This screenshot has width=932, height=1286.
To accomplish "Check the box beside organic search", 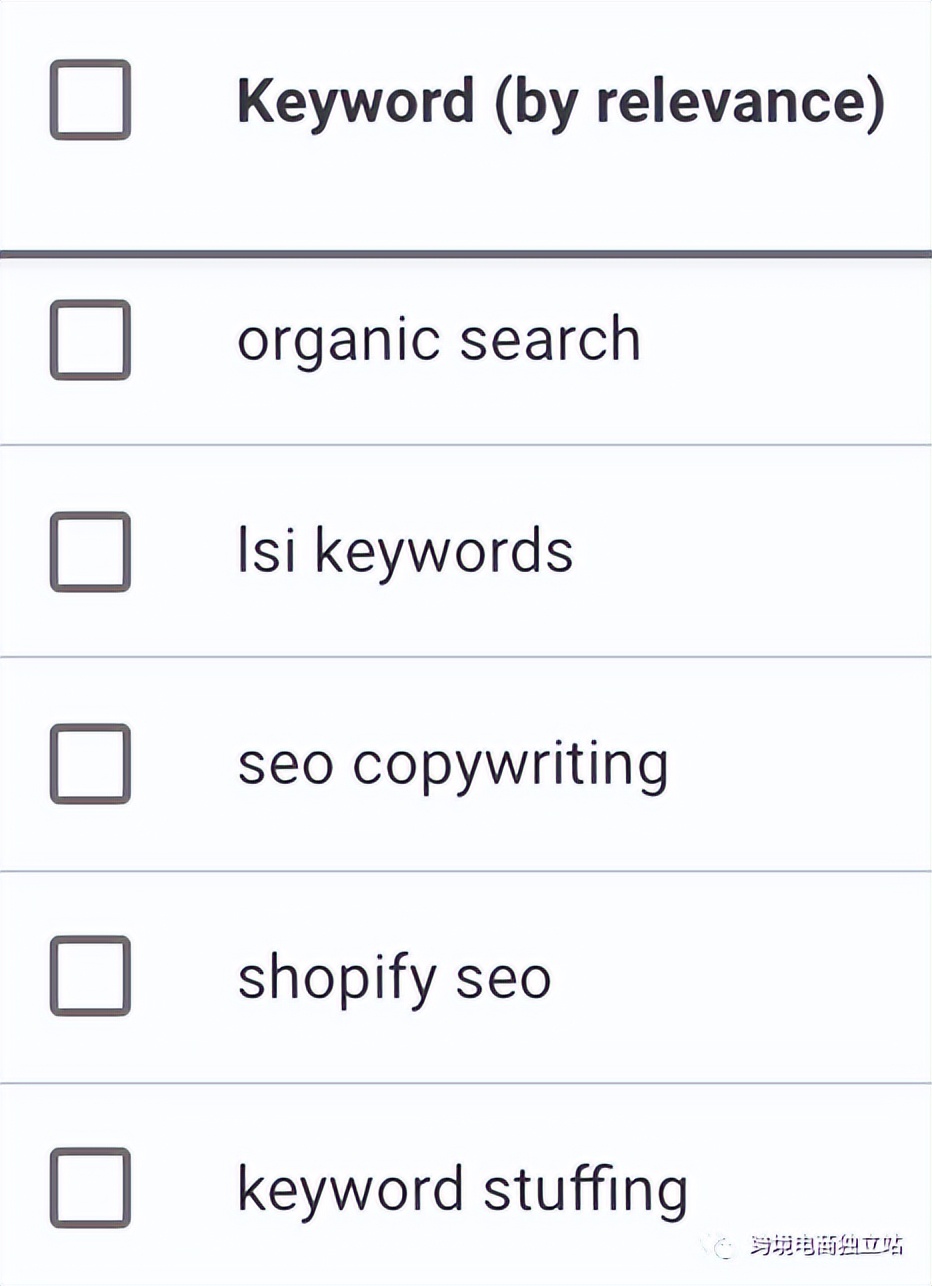I will tap(90, 340).
